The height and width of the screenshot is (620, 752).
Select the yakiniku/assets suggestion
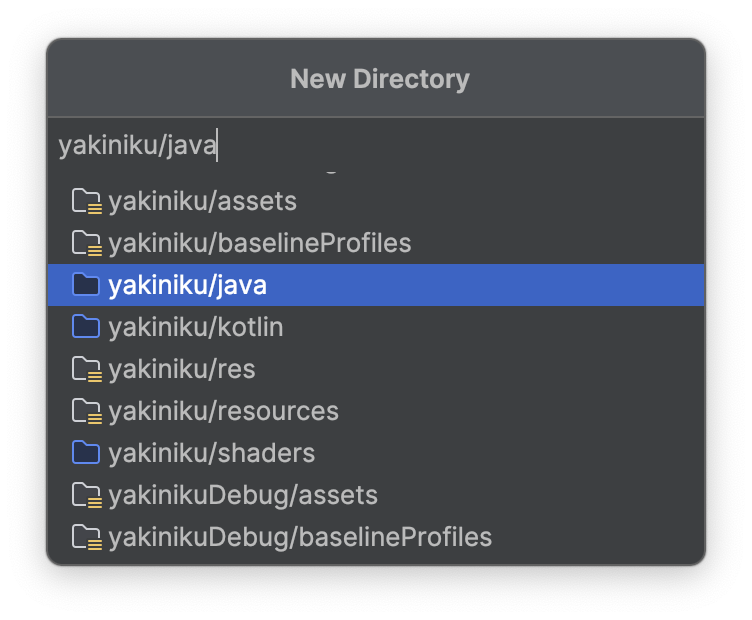203,201
